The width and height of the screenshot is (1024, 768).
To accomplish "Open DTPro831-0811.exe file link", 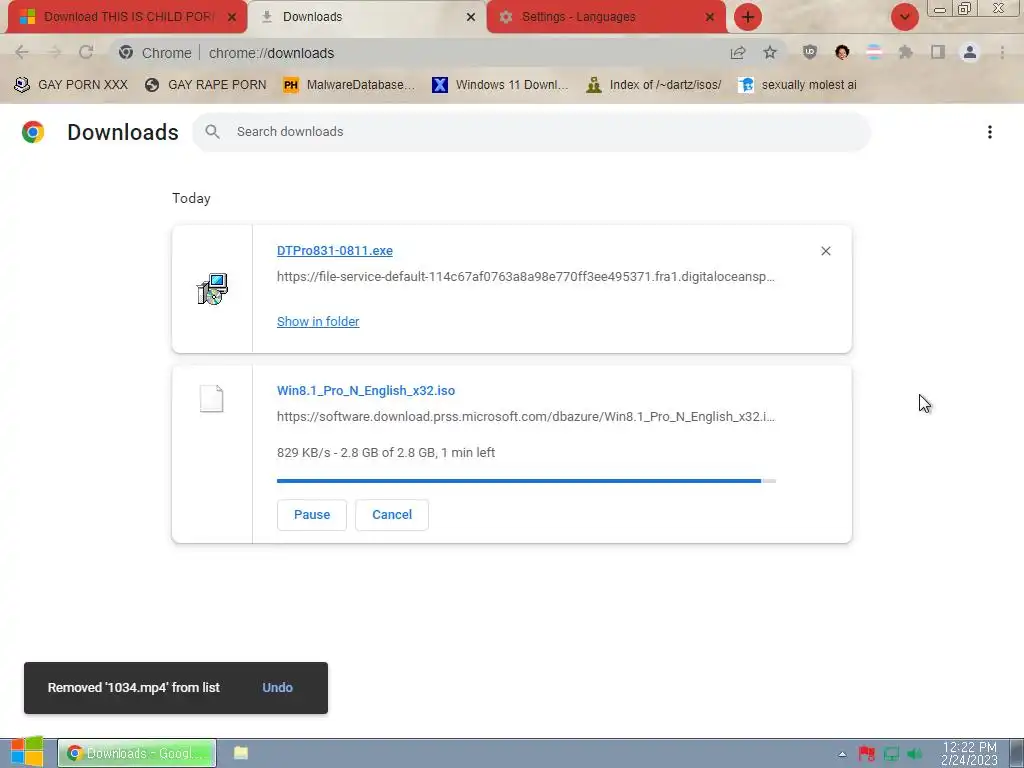I will point(334,251).
